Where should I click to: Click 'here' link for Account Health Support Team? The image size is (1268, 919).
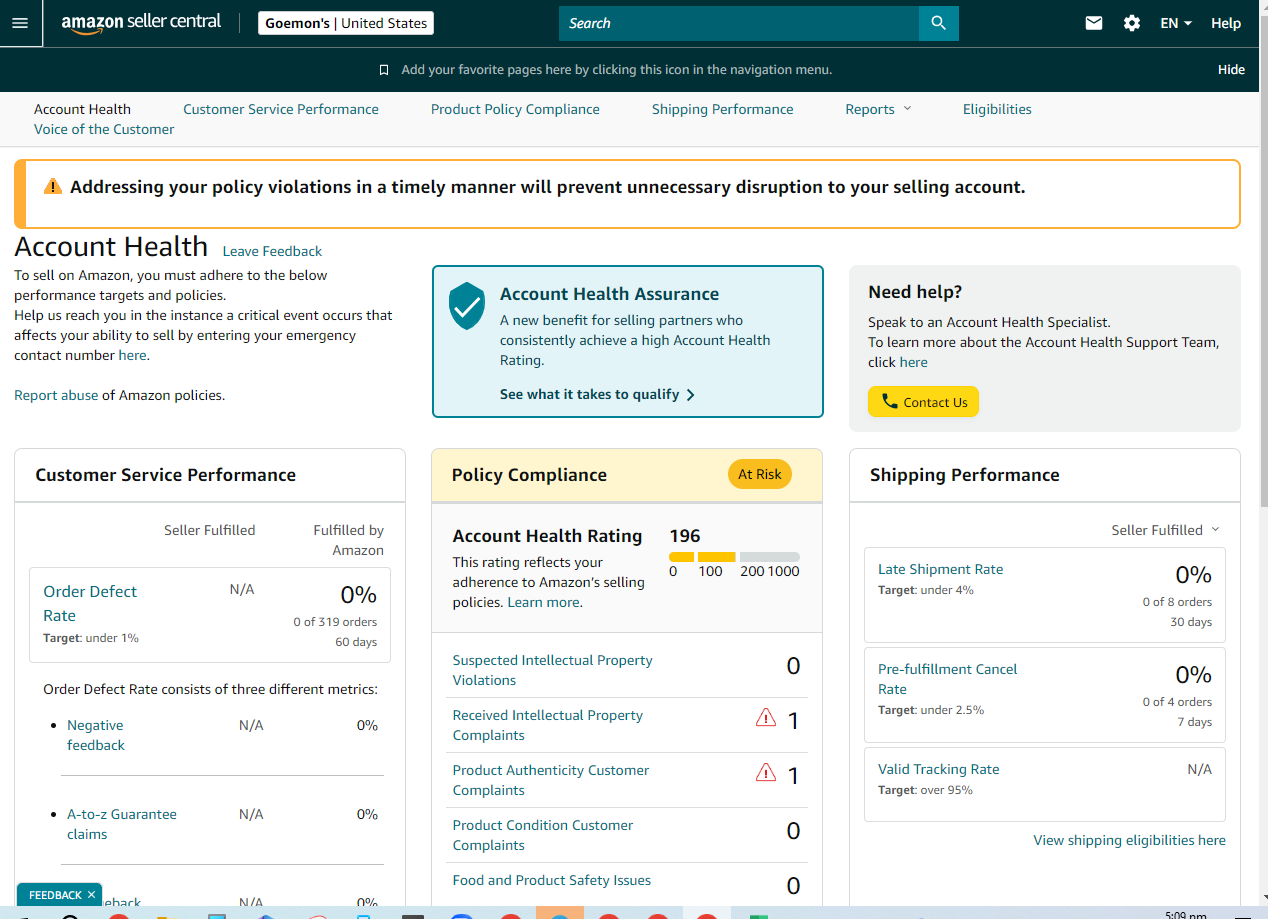[913, 362]
